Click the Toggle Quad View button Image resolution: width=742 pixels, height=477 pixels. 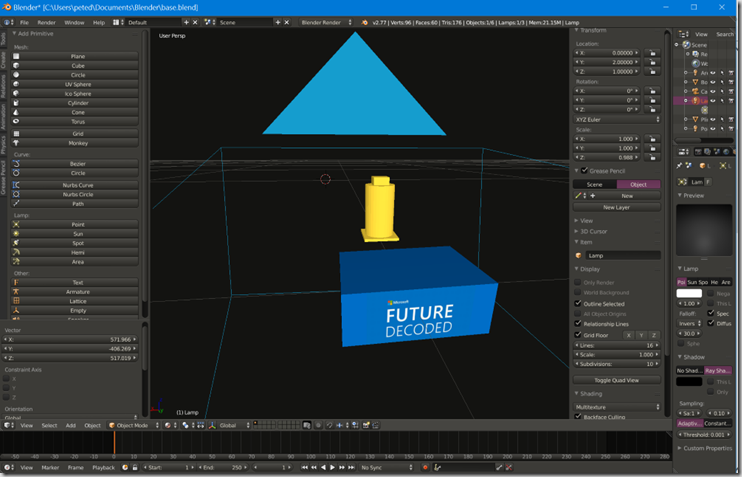point(617,380)
